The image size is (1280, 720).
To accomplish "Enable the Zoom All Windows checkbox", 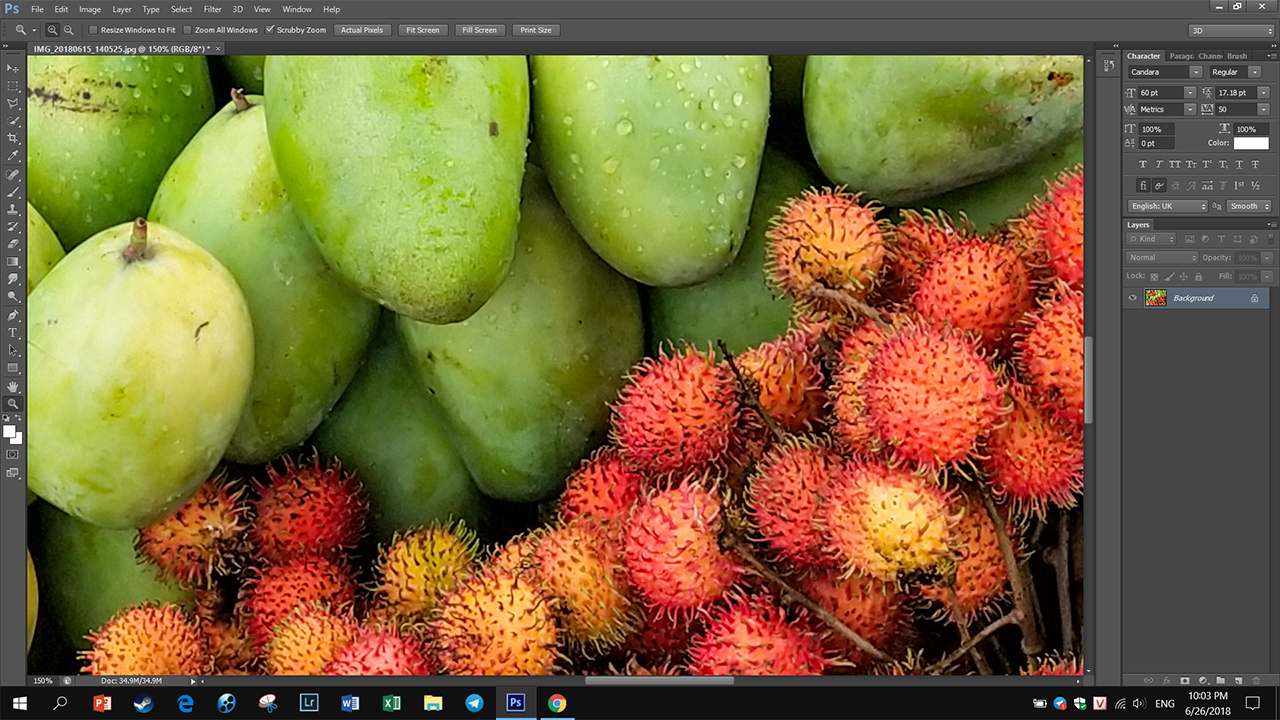I will point(187,30).
